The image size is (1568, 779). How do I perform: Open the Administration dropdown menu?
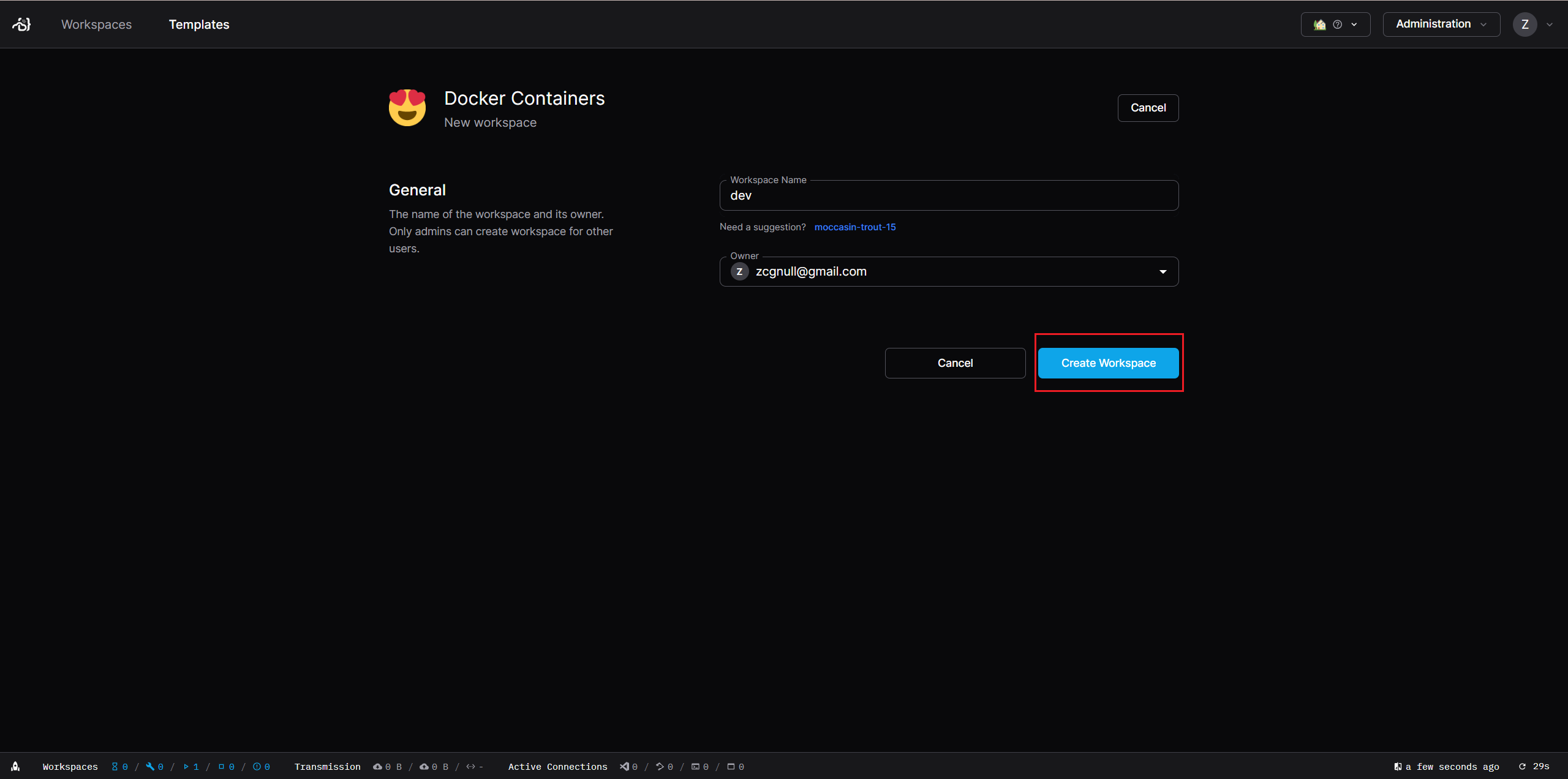pyautogui.click(x=1441, y=24)
